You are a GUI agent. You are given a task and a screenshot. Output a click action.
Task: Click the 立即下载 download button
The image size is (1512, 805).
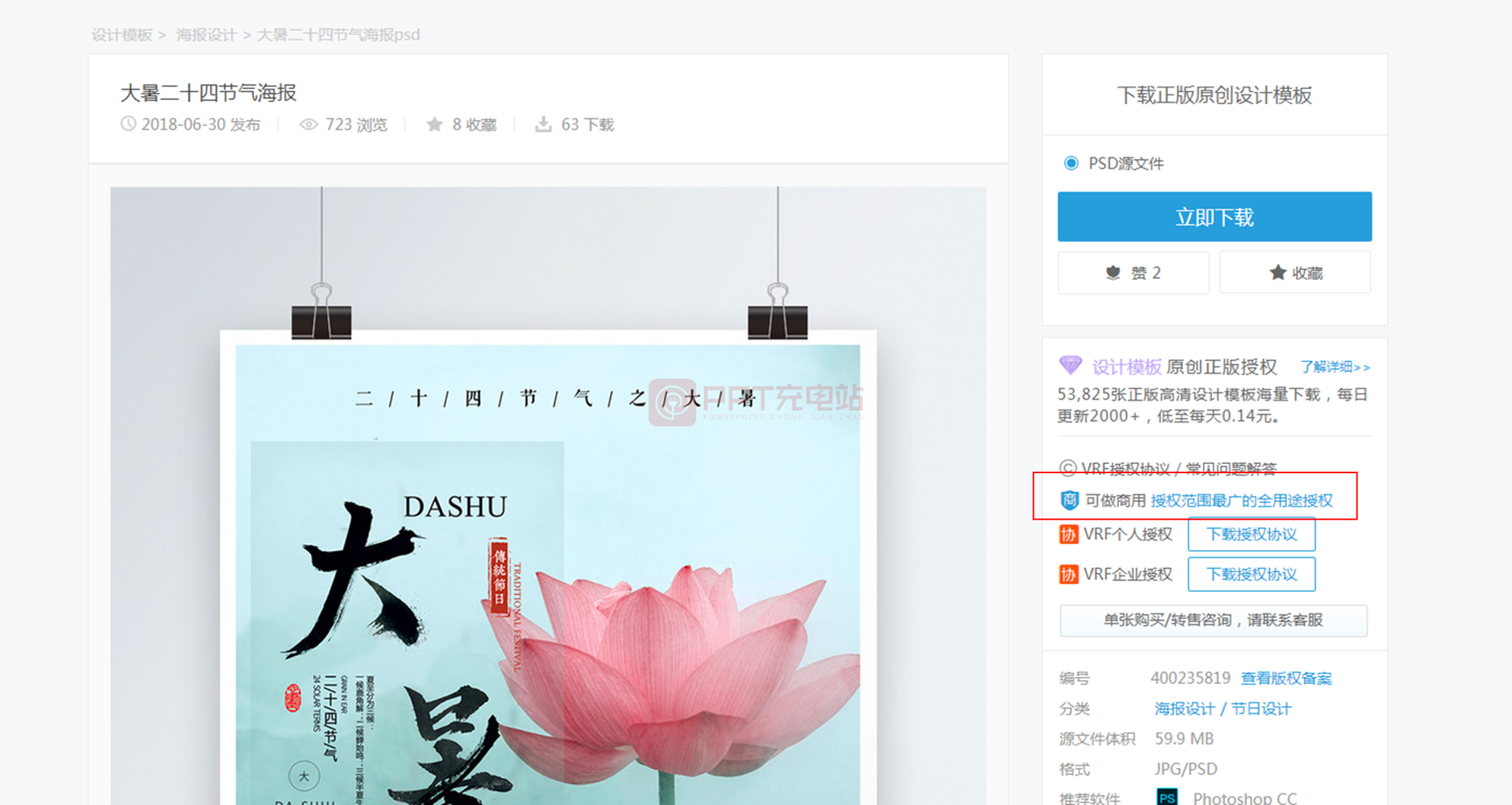[1214, 217]
